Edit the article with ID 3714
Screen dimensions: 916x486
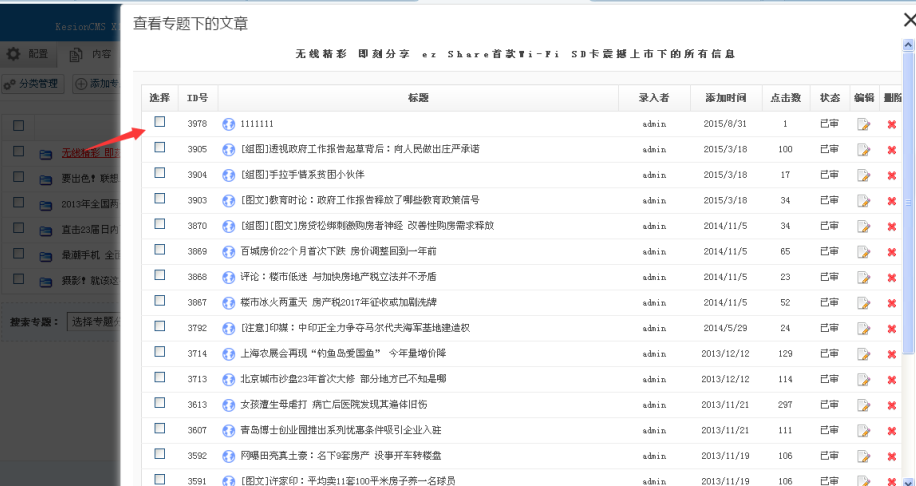pos(863,354)
